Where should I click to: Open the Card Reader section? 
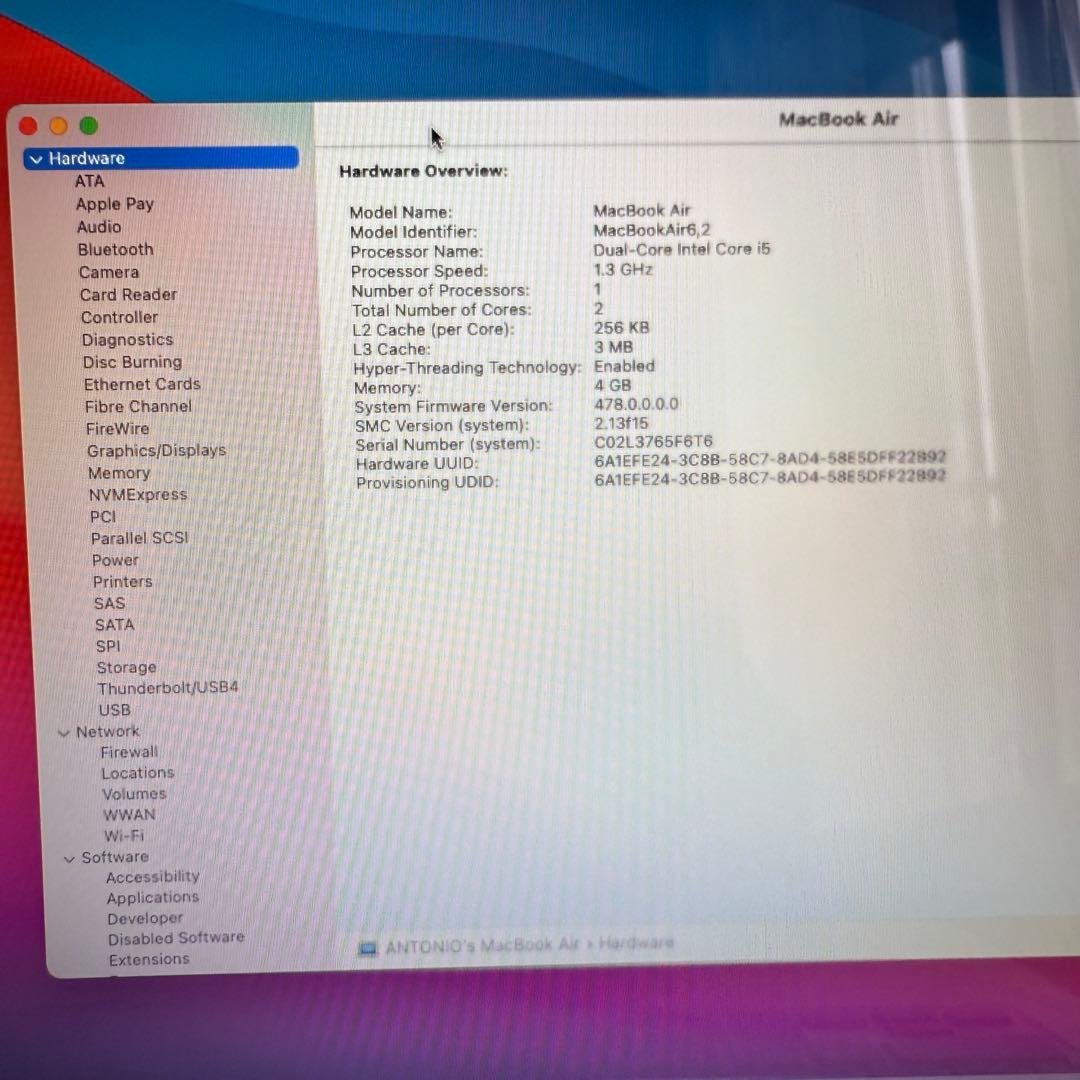pyautogui.click(x=128, y=294)
